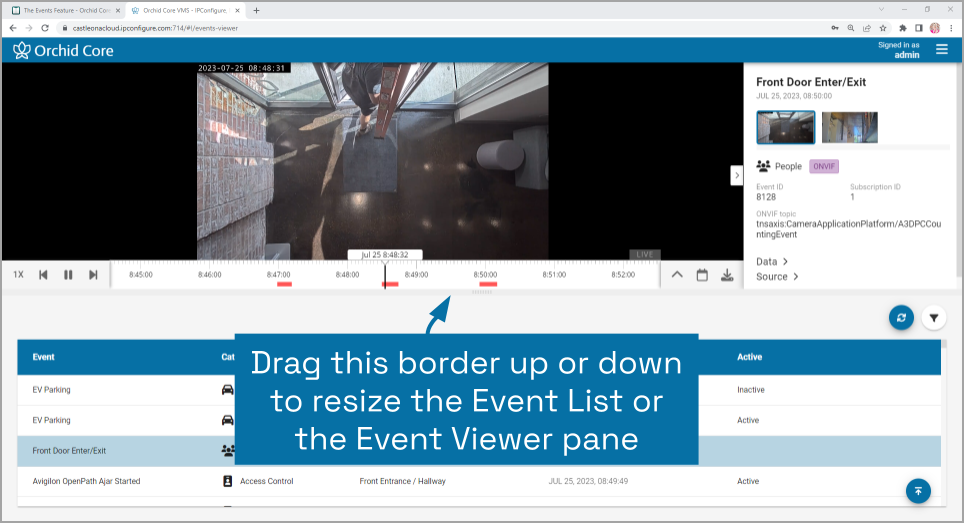Bookmark this page with the star icon
This screenshot has width=964, height=523.
(883, 28)
